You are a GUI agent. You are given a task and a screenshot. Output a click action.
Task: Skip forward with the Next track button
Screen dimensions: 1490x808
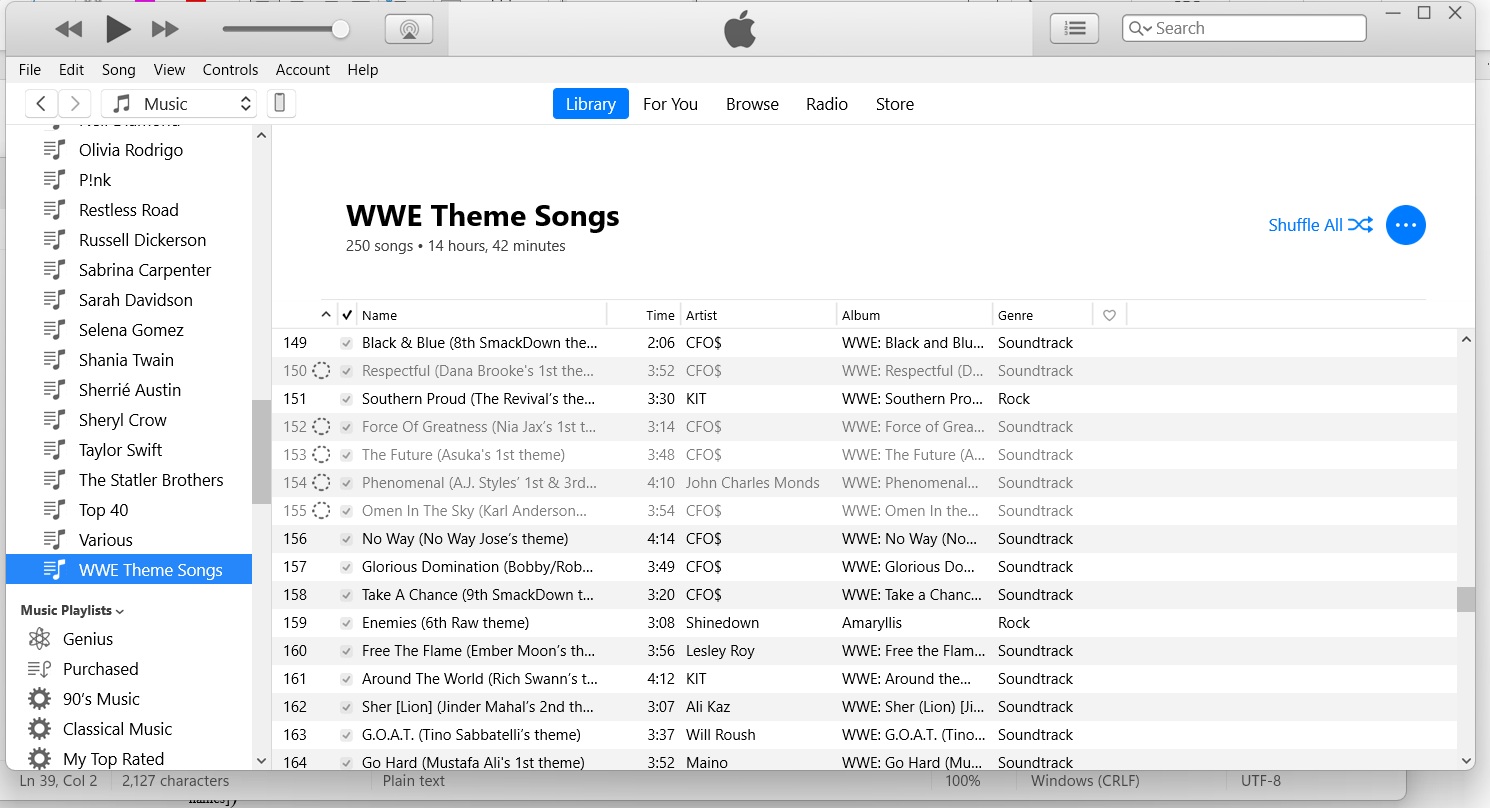pyautogui.click(x=165, y=29)
